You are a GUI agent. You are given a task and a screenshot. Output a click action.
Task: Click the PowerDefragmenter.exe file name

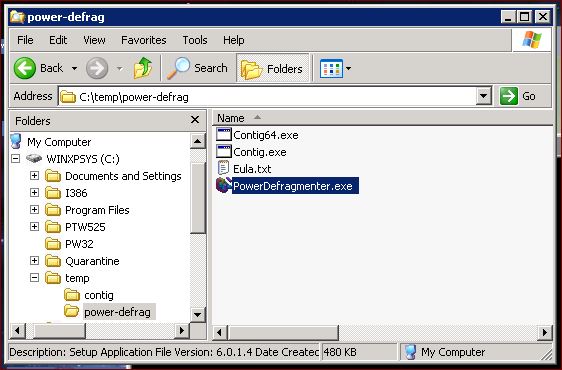295,186
